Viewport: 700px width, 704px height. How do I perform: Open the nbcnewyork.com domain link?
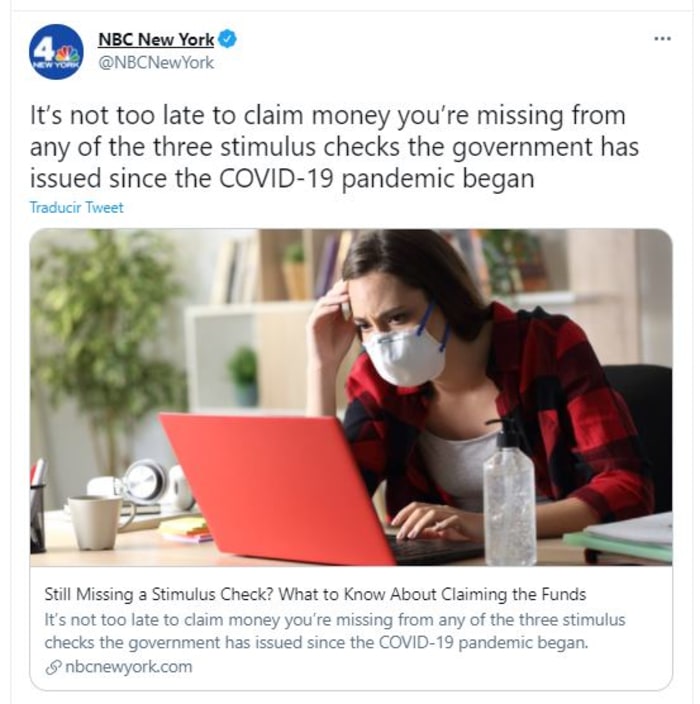point(129,667)
